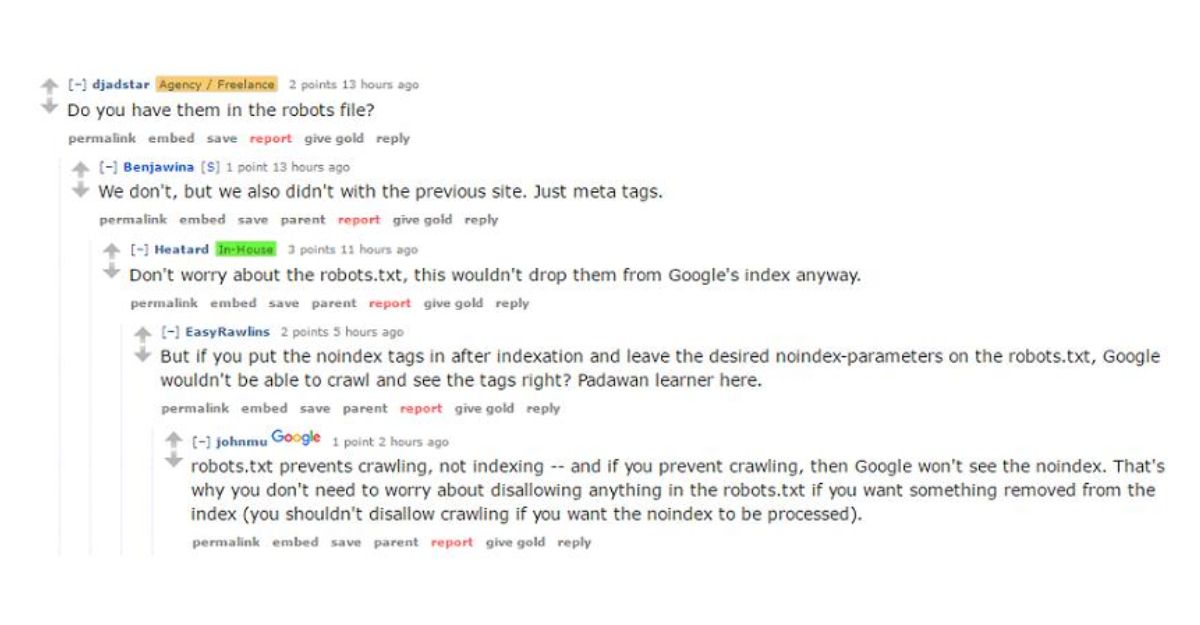Screen dimensions: 1200x625
Task: Upvote Heatard's comment
Action: (x=112, y=252)
